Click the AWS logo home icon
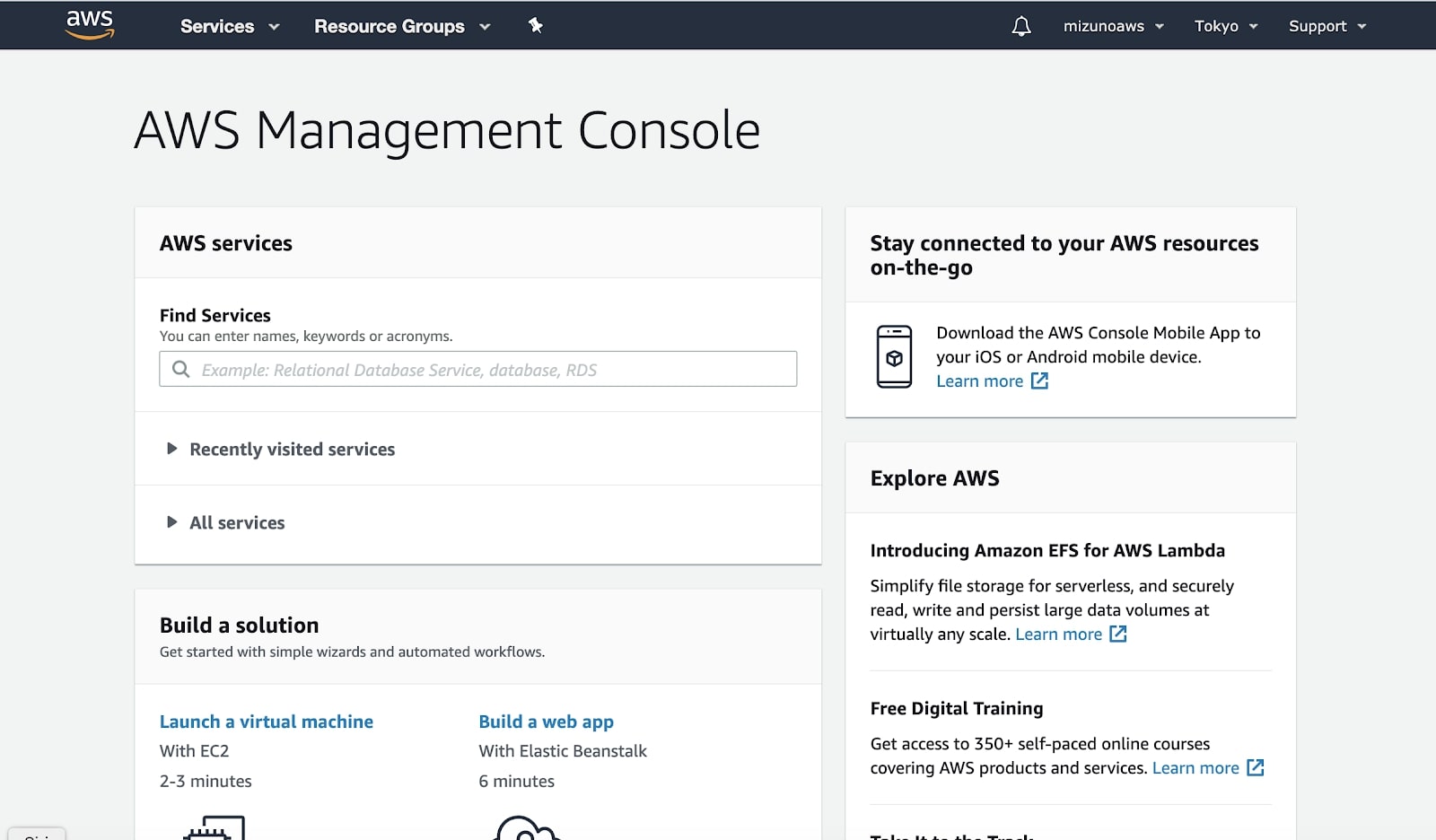This screenshot has height=840, width=1436. point(90,25)
